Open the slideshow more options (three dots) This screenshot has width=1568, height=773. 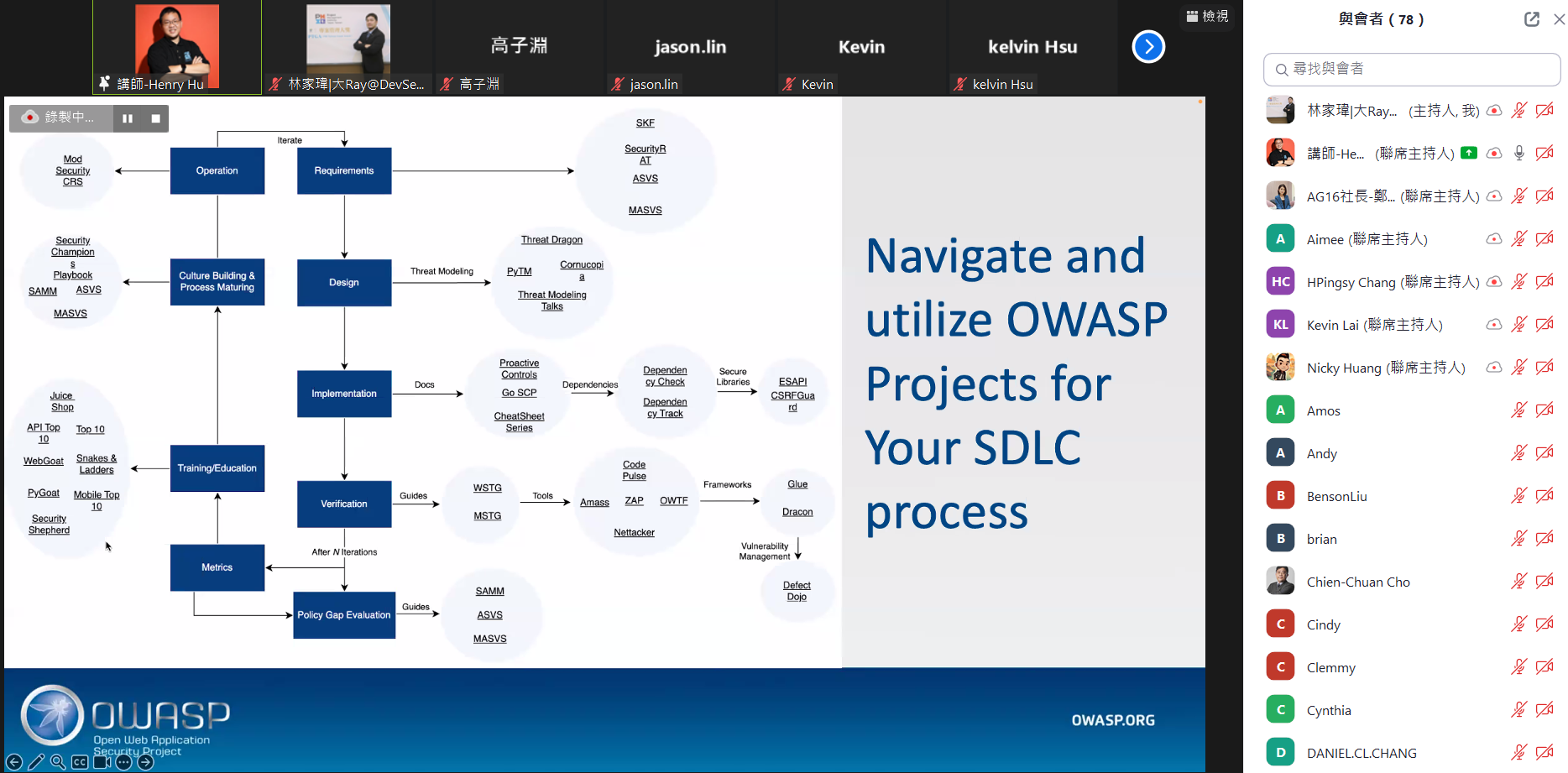coord(123,762)
